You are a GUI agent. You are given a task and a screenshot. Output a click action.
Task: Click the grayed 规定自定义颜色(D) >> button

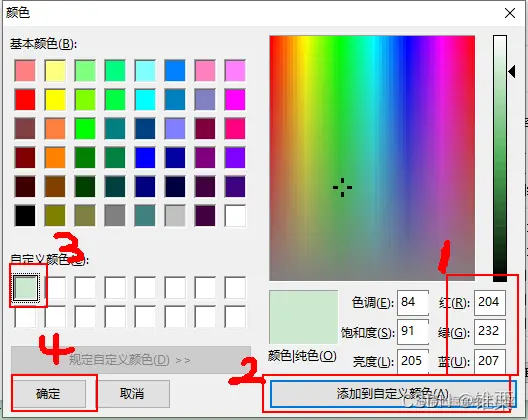coord(131,360)
